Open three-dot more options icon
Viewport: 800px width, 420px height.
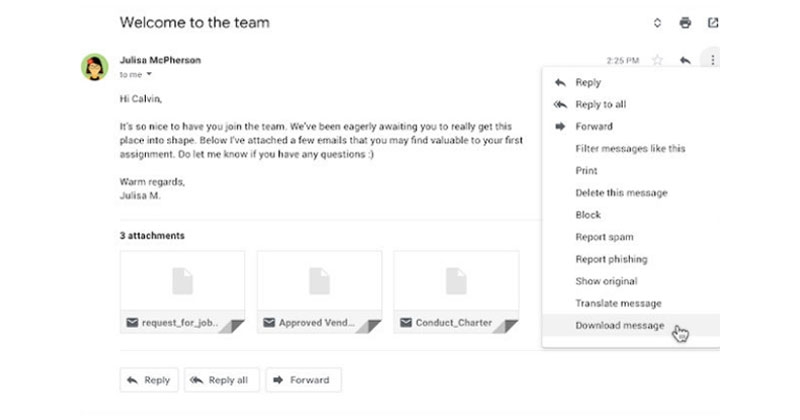coord(712,60)
